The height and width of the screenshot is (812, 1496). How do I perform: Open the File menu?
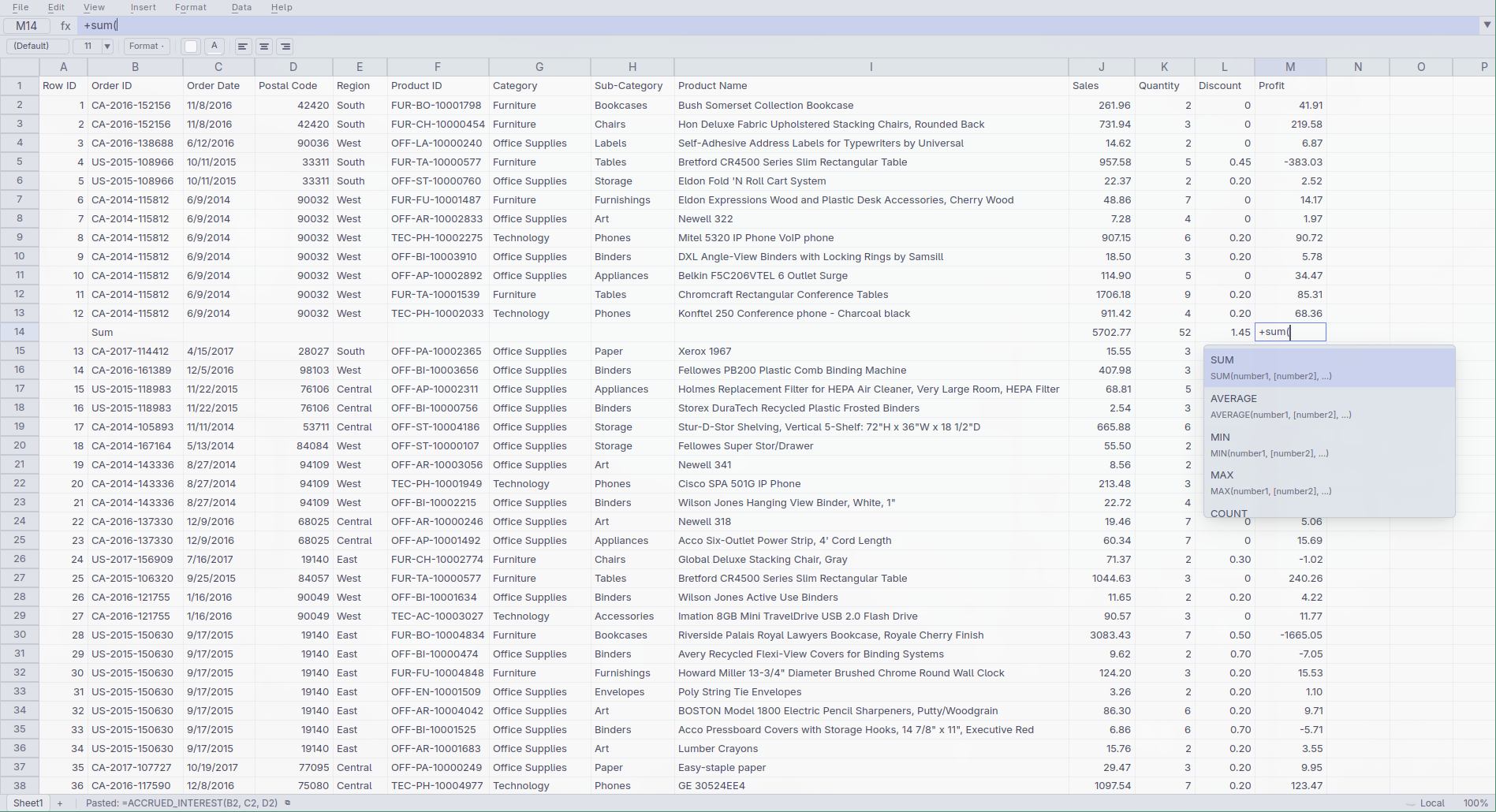(x=21, y=7)
